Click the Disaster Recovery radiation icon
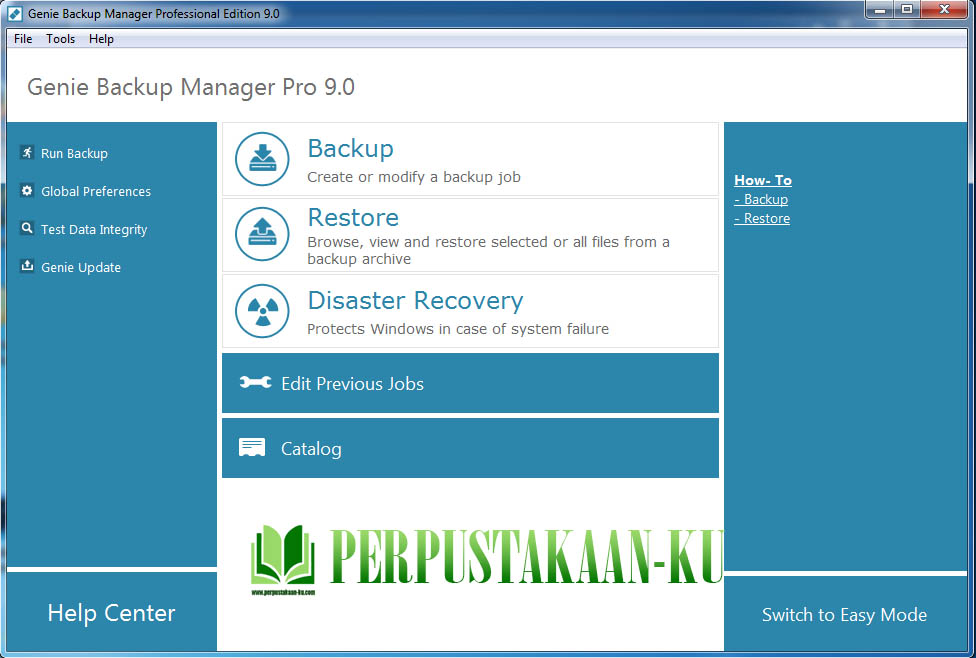Screen dimensions: 976x658 click(x=262, y=311)
